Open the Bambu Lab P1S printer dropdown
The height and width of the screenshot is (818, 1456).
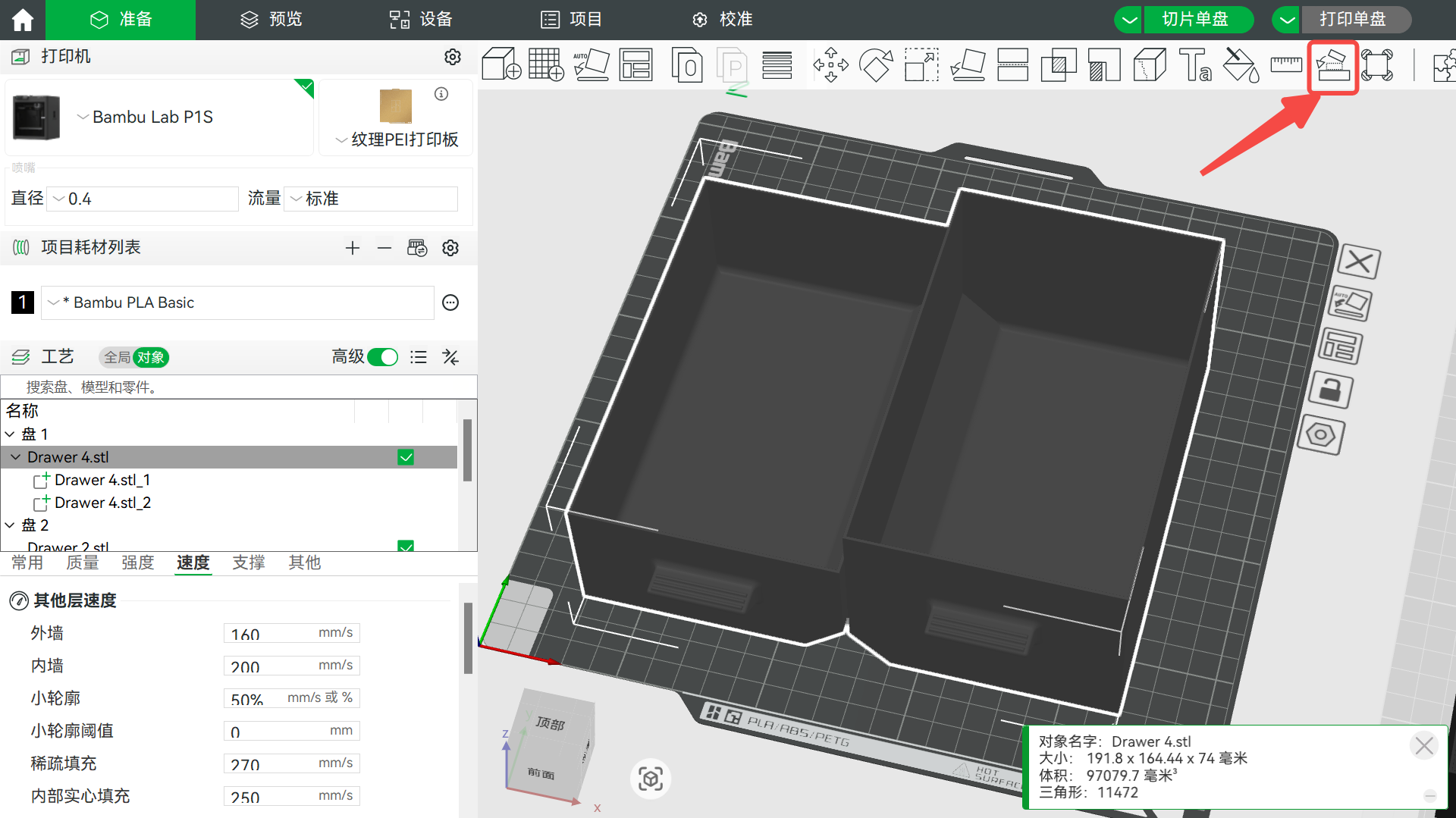(146, 117)
